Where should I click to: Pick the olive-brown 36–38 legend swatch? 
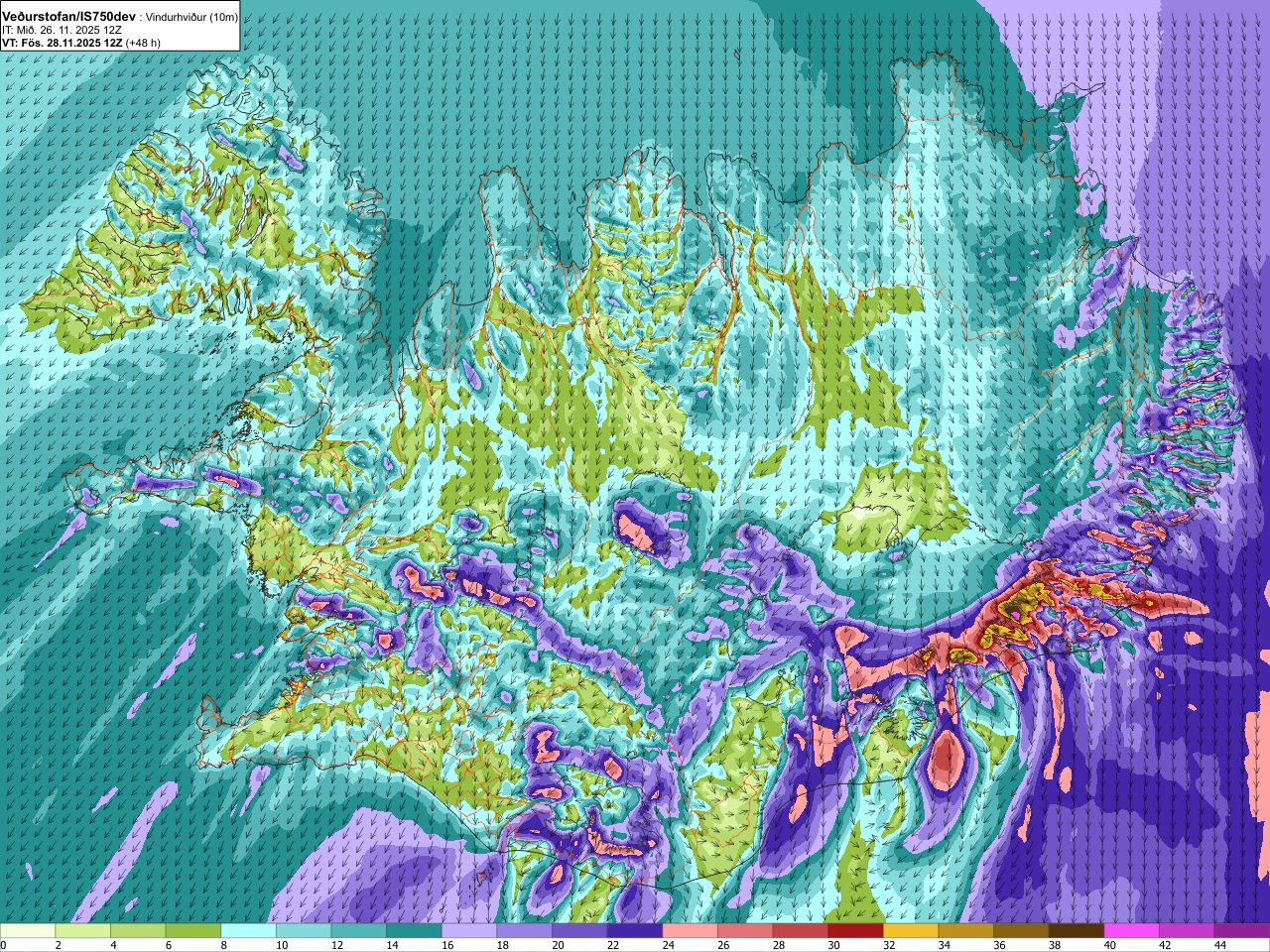point(1021,931)
